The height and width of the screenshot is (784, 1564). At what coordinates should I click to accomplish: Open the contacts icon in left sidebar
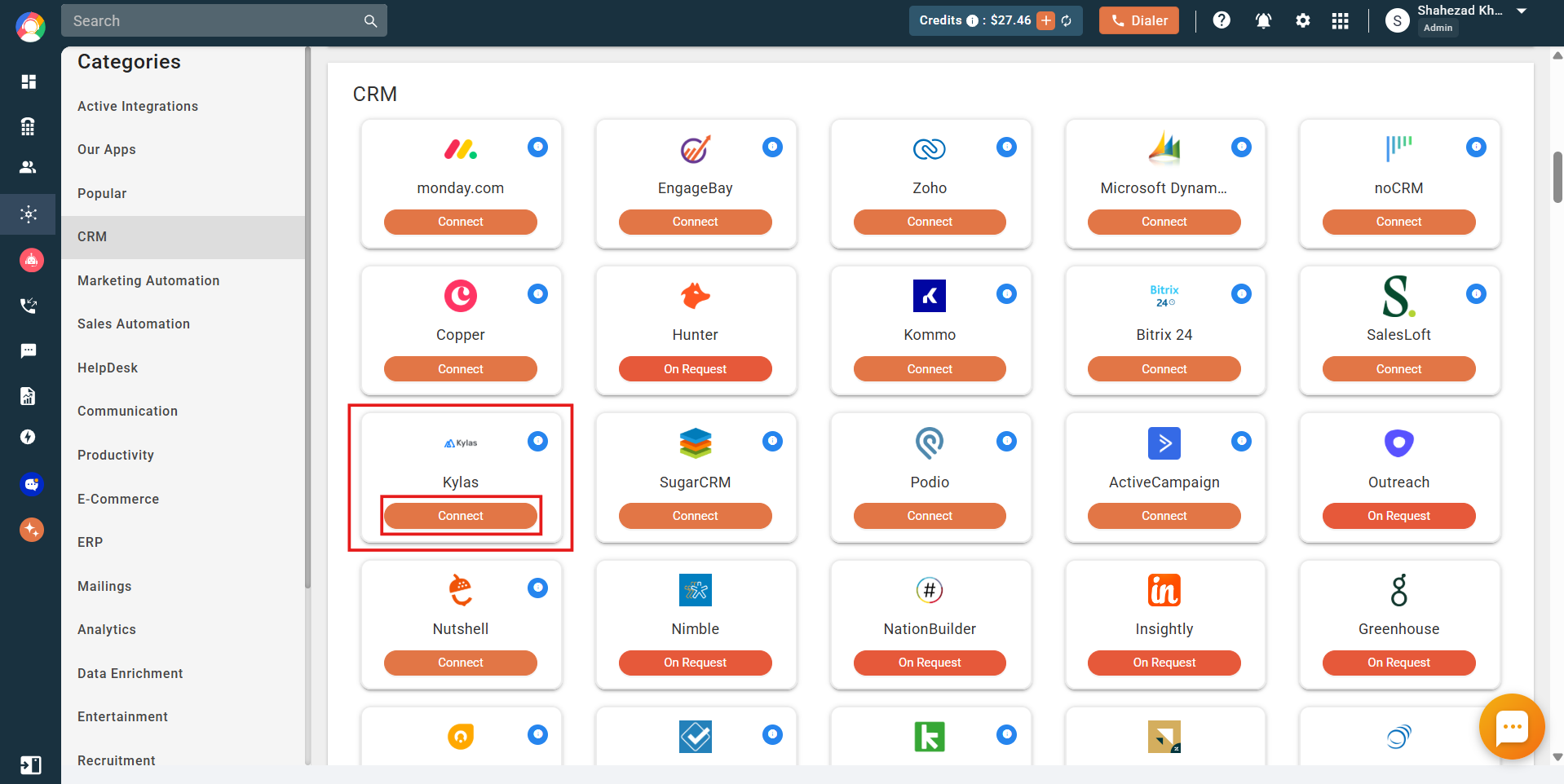click(29, 167)
